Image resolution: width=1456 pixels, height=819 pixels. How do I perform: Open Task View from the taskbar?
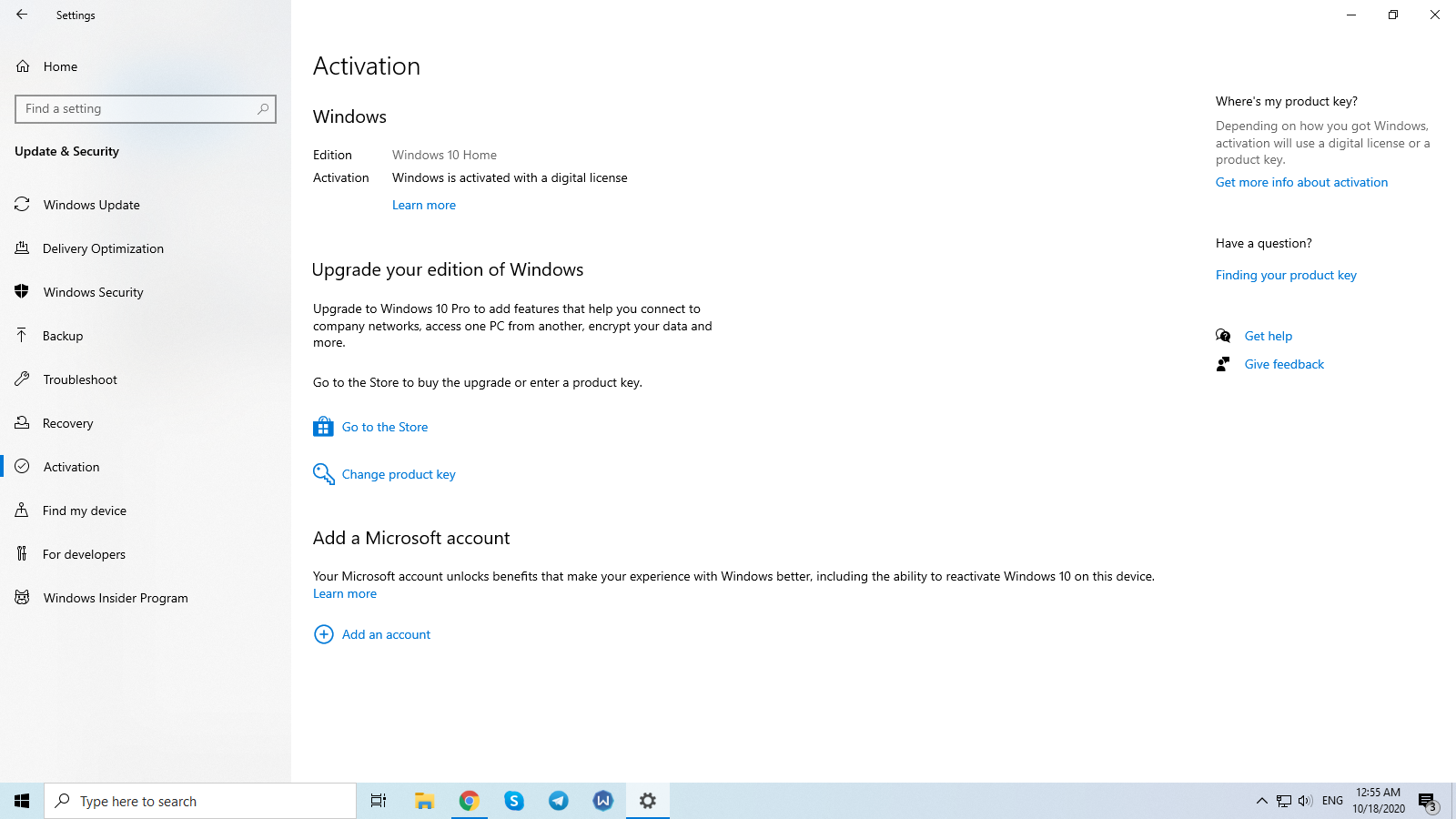(379, 801)
